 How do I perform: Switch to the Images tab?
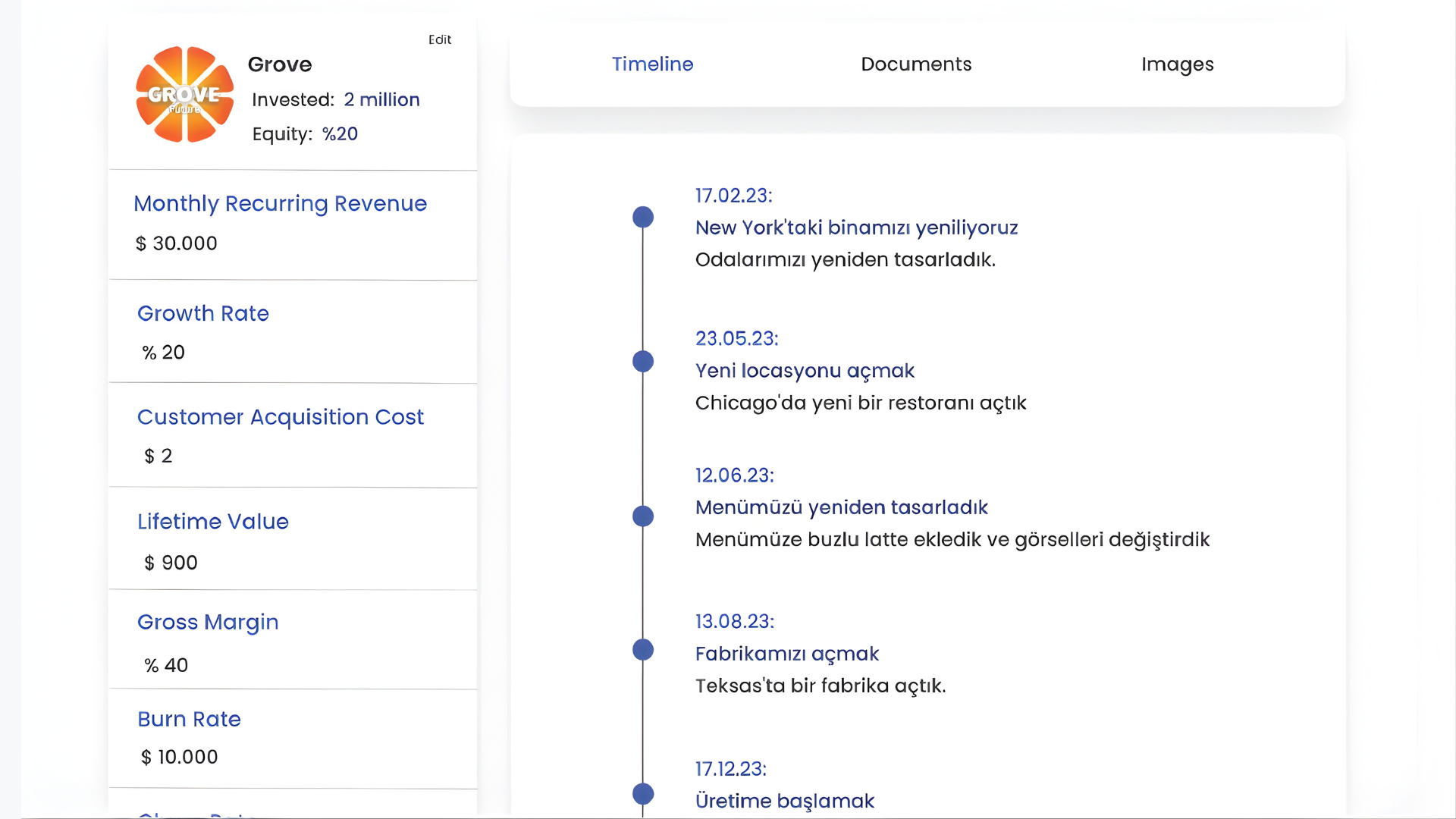[1177, 64]
